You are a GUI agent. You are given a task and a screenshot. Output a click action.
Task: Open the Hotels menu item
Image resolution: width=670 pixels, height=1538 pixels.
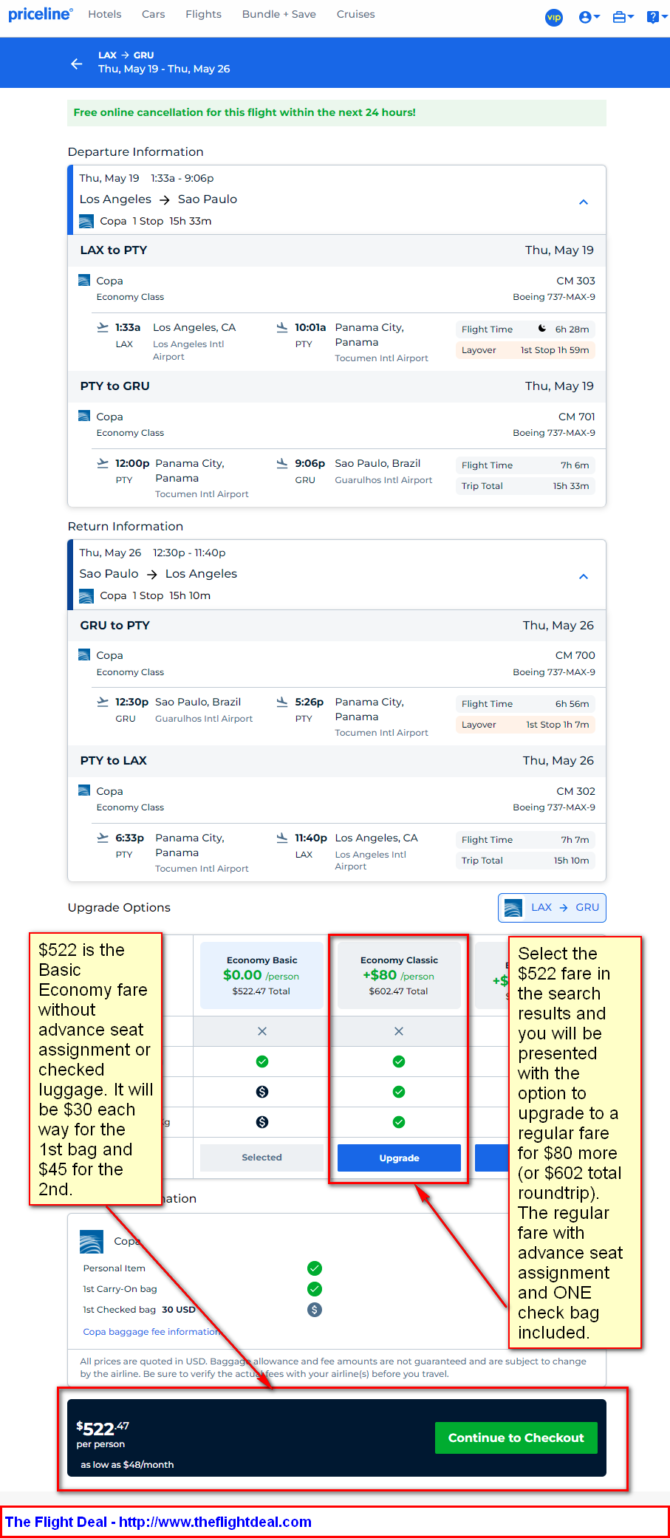point(105,15)
